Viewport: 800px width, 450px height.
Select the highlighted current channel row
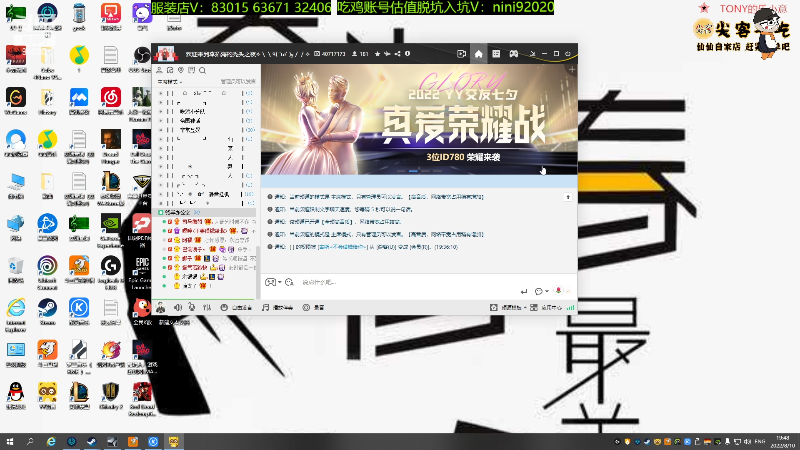[x=205, y=212]
